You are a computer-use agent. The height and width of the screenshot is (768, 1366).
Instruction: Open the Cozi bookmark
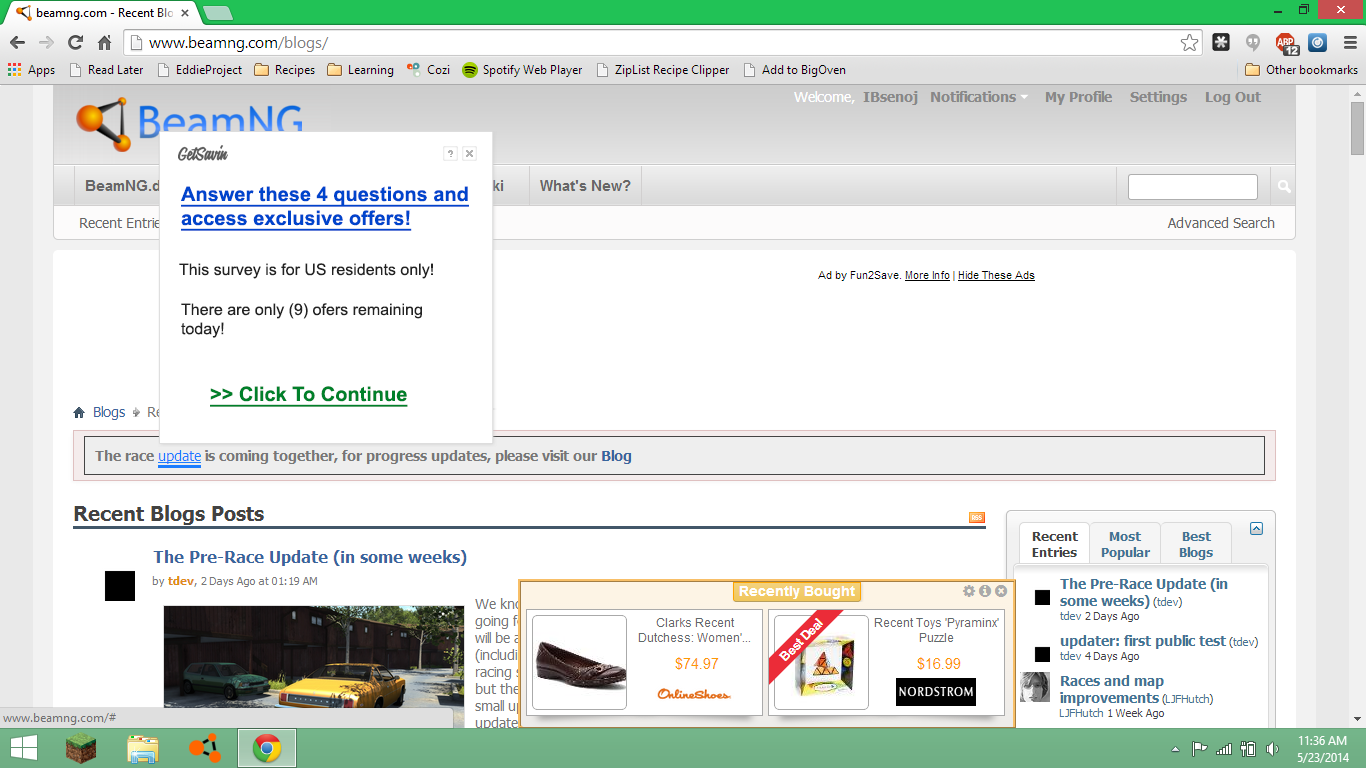pos(428,70)
